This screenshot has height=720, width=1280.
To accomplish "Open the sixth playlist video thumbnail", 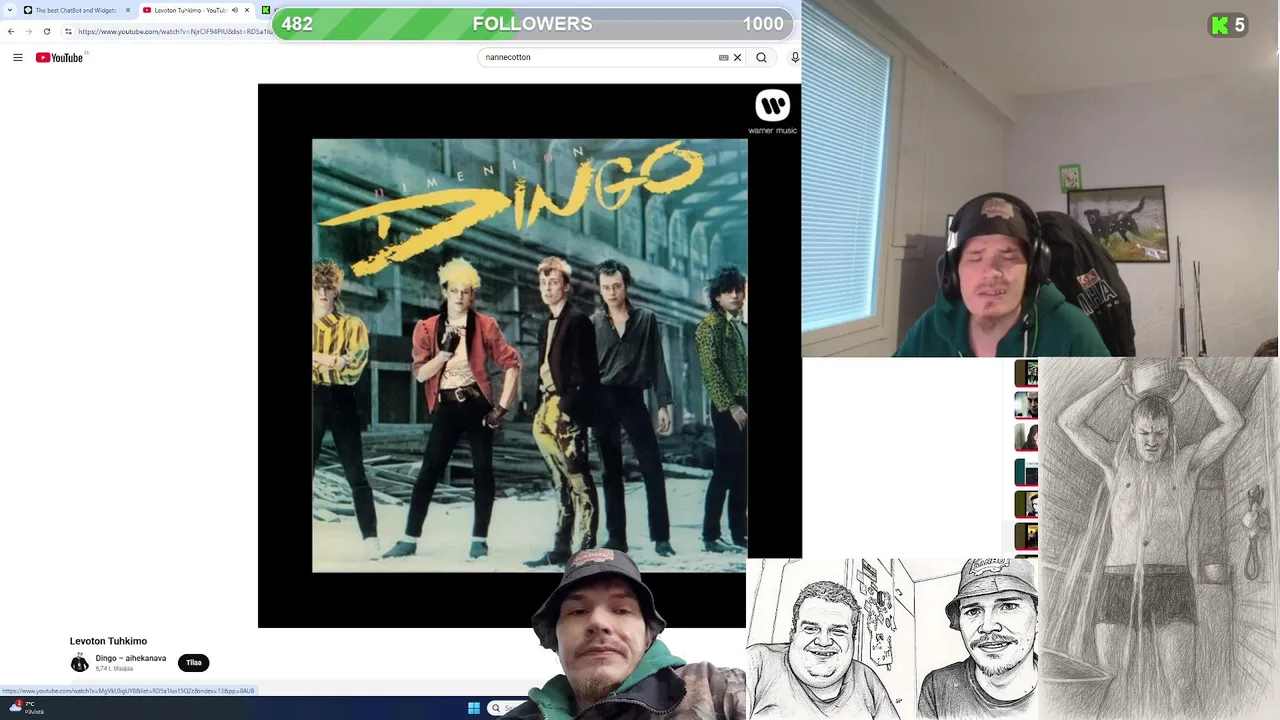I will (x=1026, y=537).
